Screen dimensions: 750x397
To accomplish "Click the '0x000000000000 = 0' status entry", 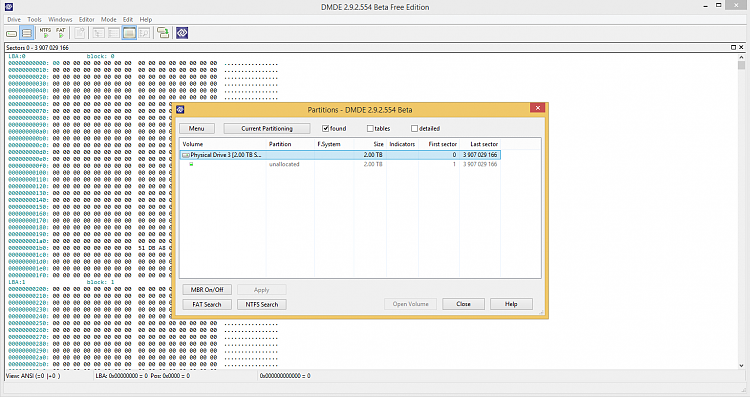I will (285, 376).
